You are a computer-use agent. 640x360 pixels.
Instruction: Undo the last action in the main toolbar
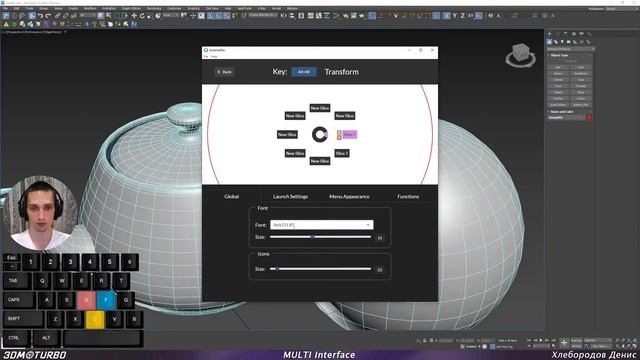point(40,16)
